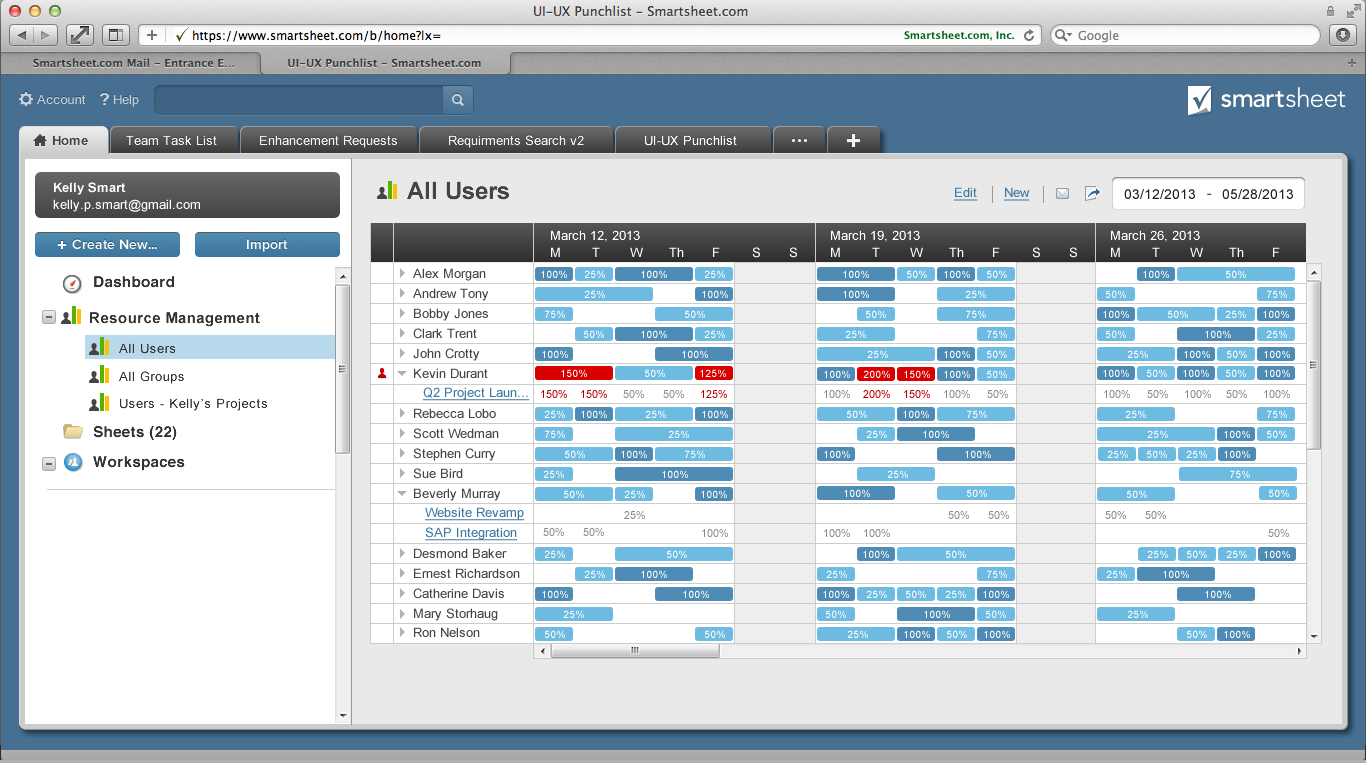Open Q2 Project Launch link

(475, 393)
